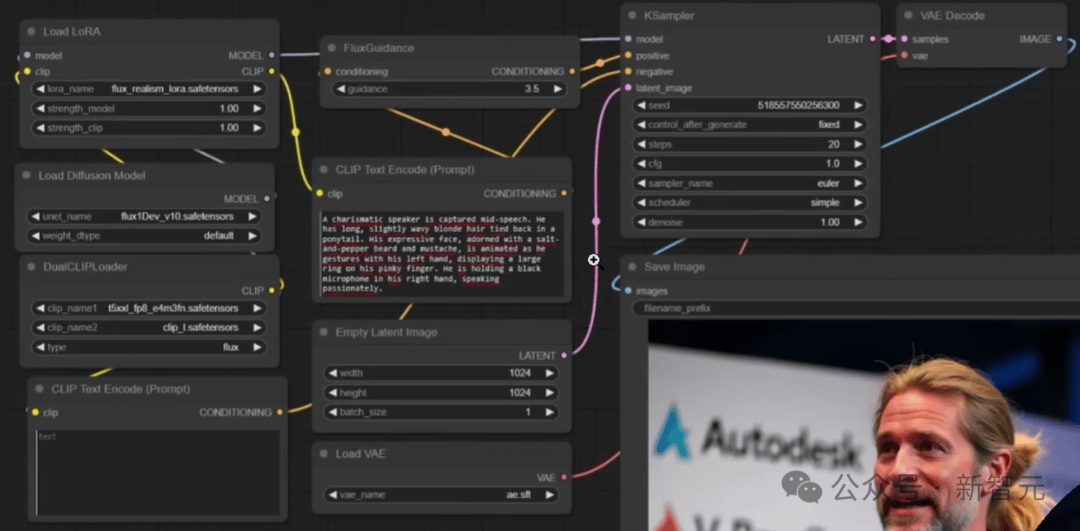Open the sampler_name dropdown showing euler

[749, 184]
